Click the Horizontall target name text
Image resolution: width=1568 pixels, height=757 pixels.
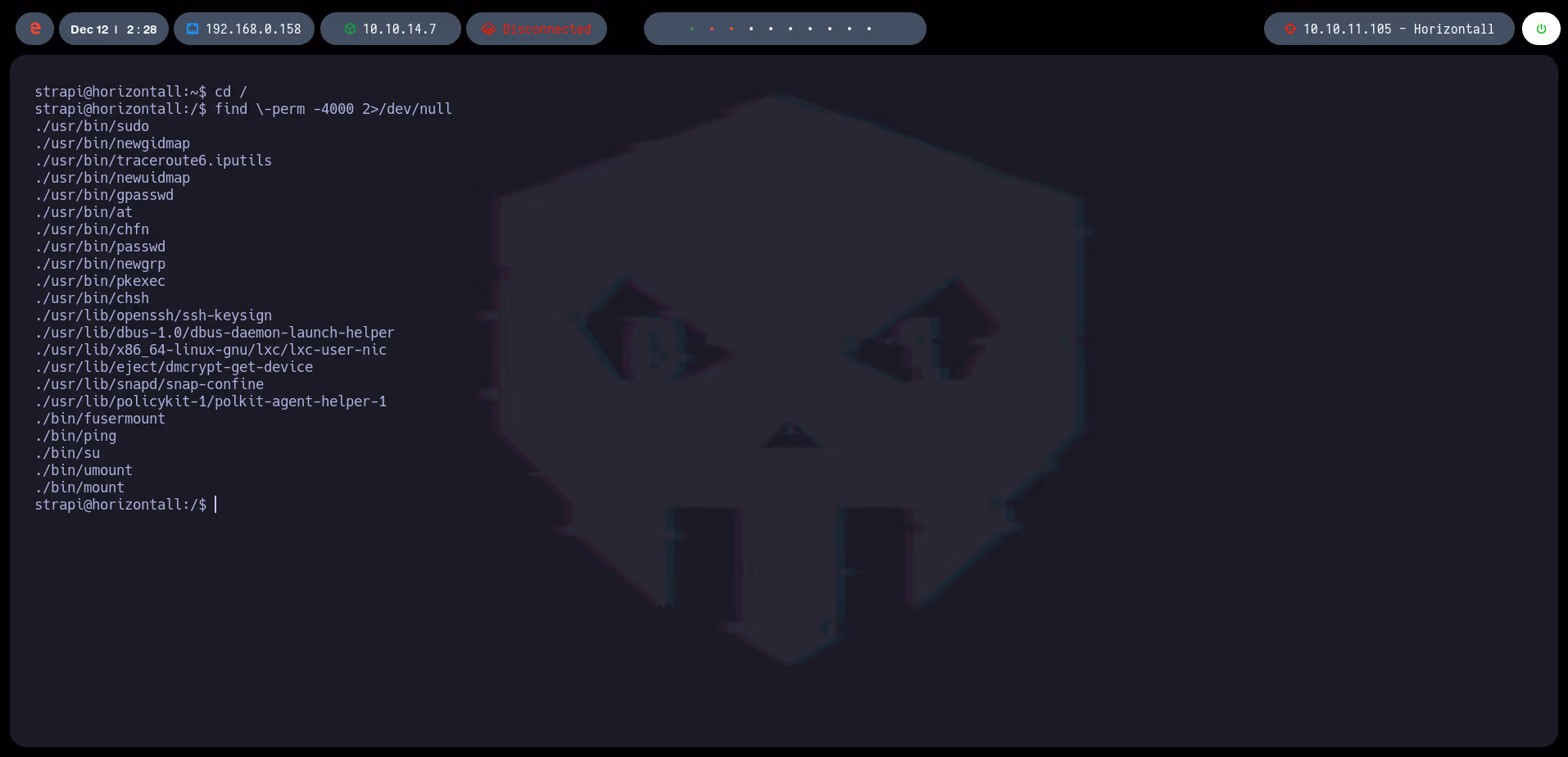pos(1453,28)
